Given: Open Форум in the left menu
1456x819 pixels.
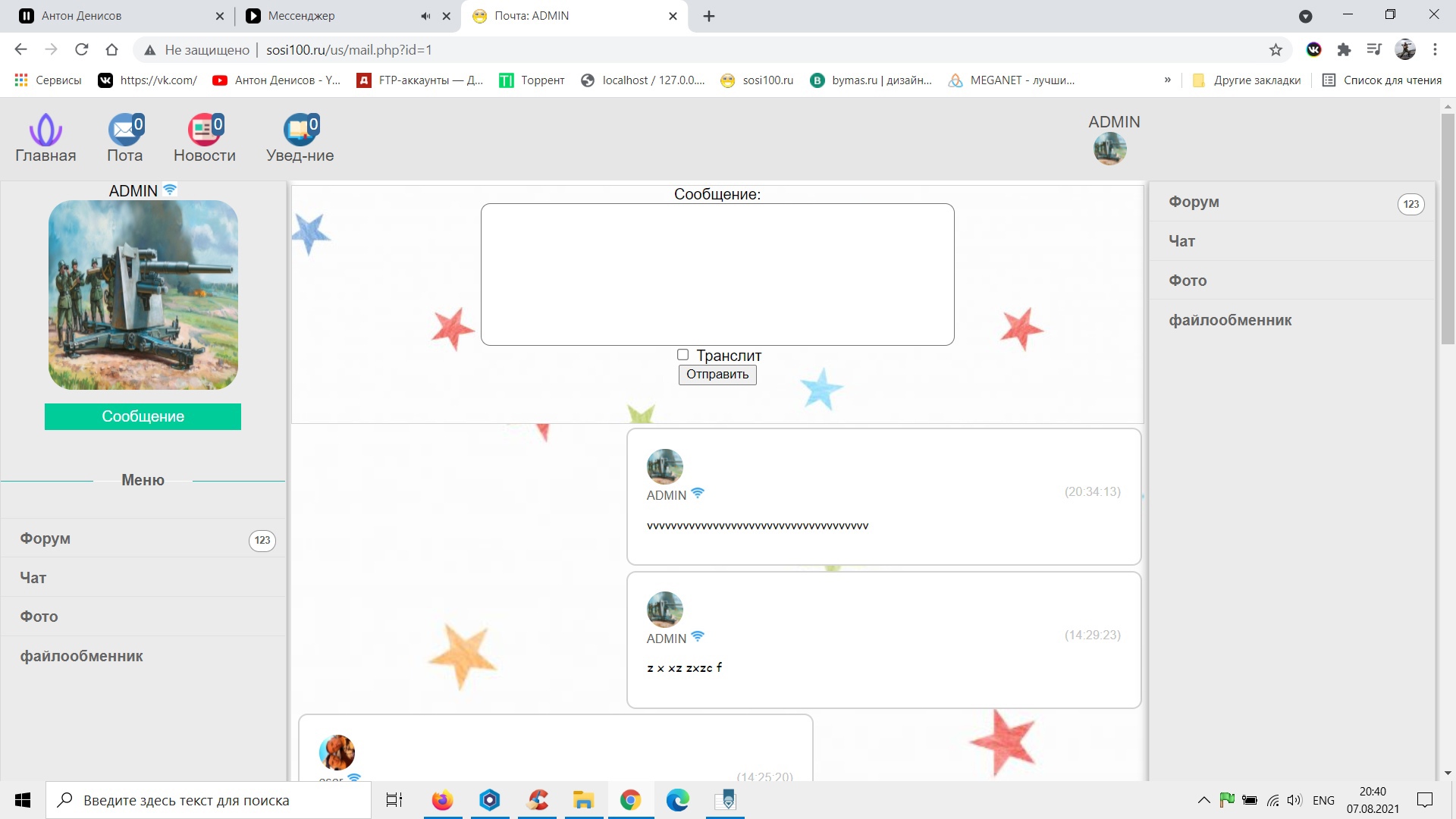Looking at the screenshot, I should [x=45, y=538].
